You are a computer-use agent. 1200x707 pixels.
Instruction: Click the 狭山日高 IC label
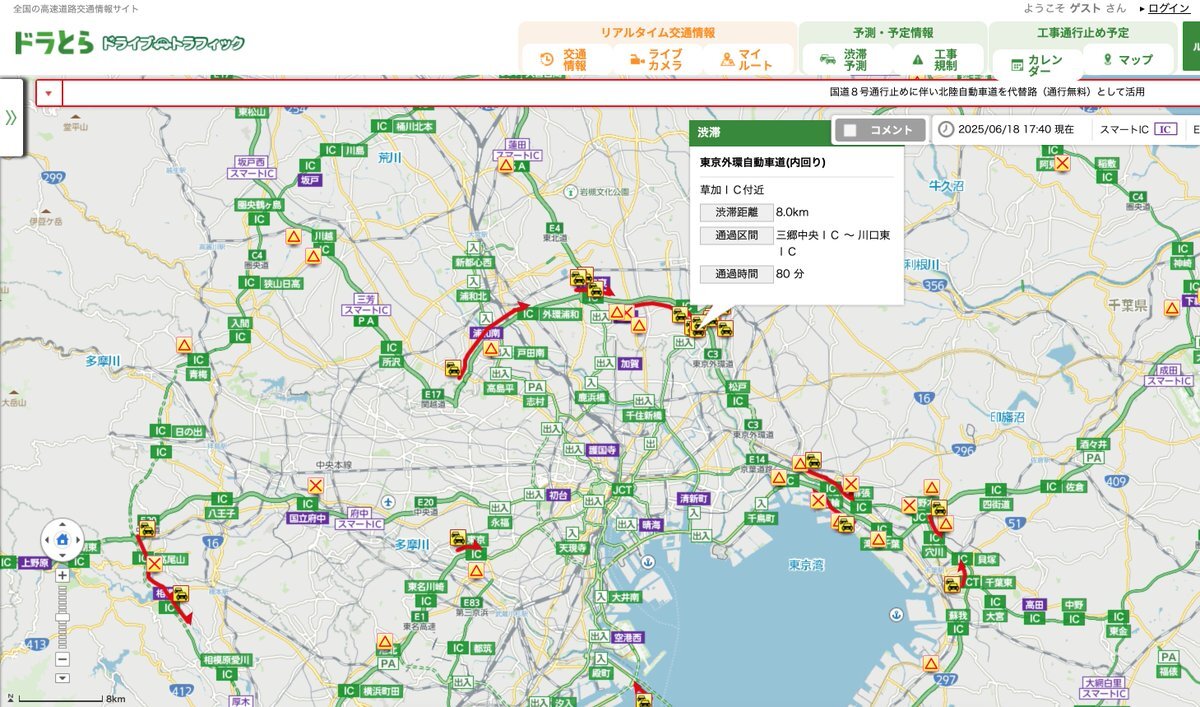282,284
